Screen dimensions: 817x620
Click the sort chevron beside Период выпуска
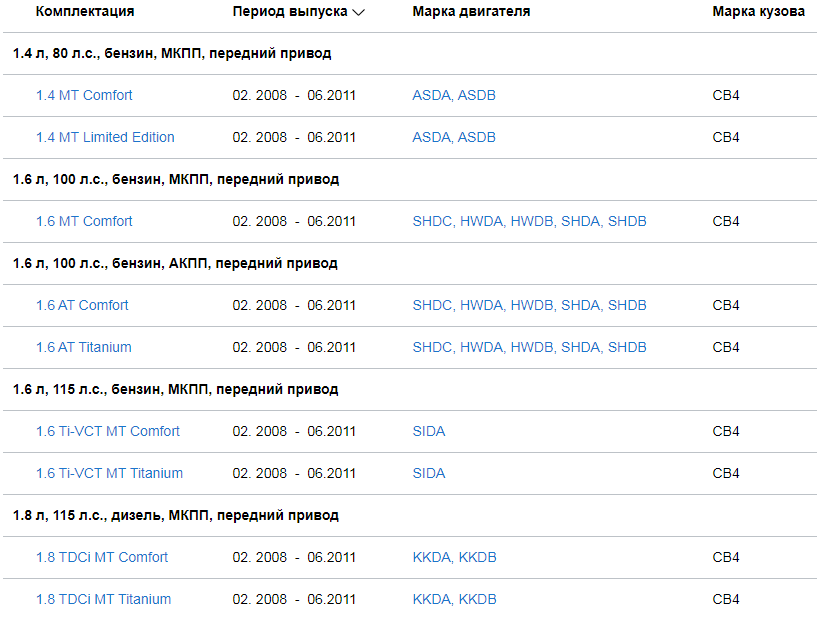(x=358, y=13)
